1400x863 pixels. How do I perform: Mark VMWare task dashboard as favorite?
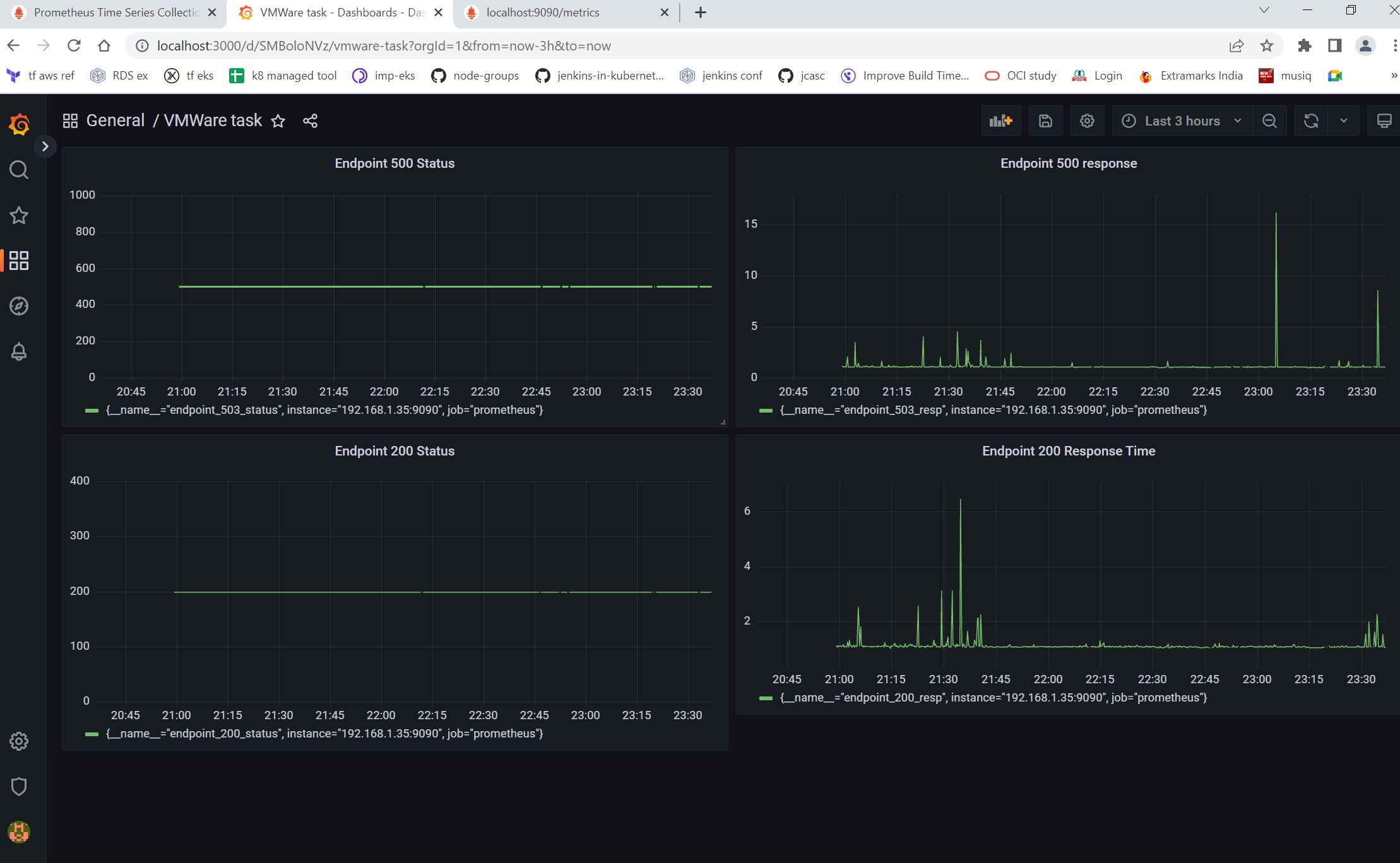click(x=278, y=121)
